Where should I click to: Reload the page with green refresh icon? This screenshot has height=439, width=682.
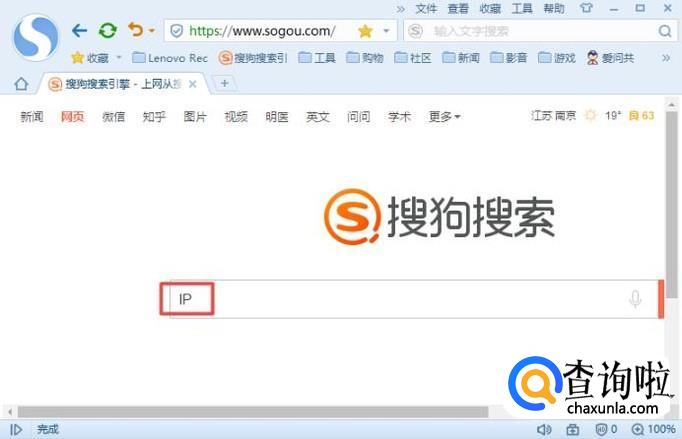pos(107,30)
